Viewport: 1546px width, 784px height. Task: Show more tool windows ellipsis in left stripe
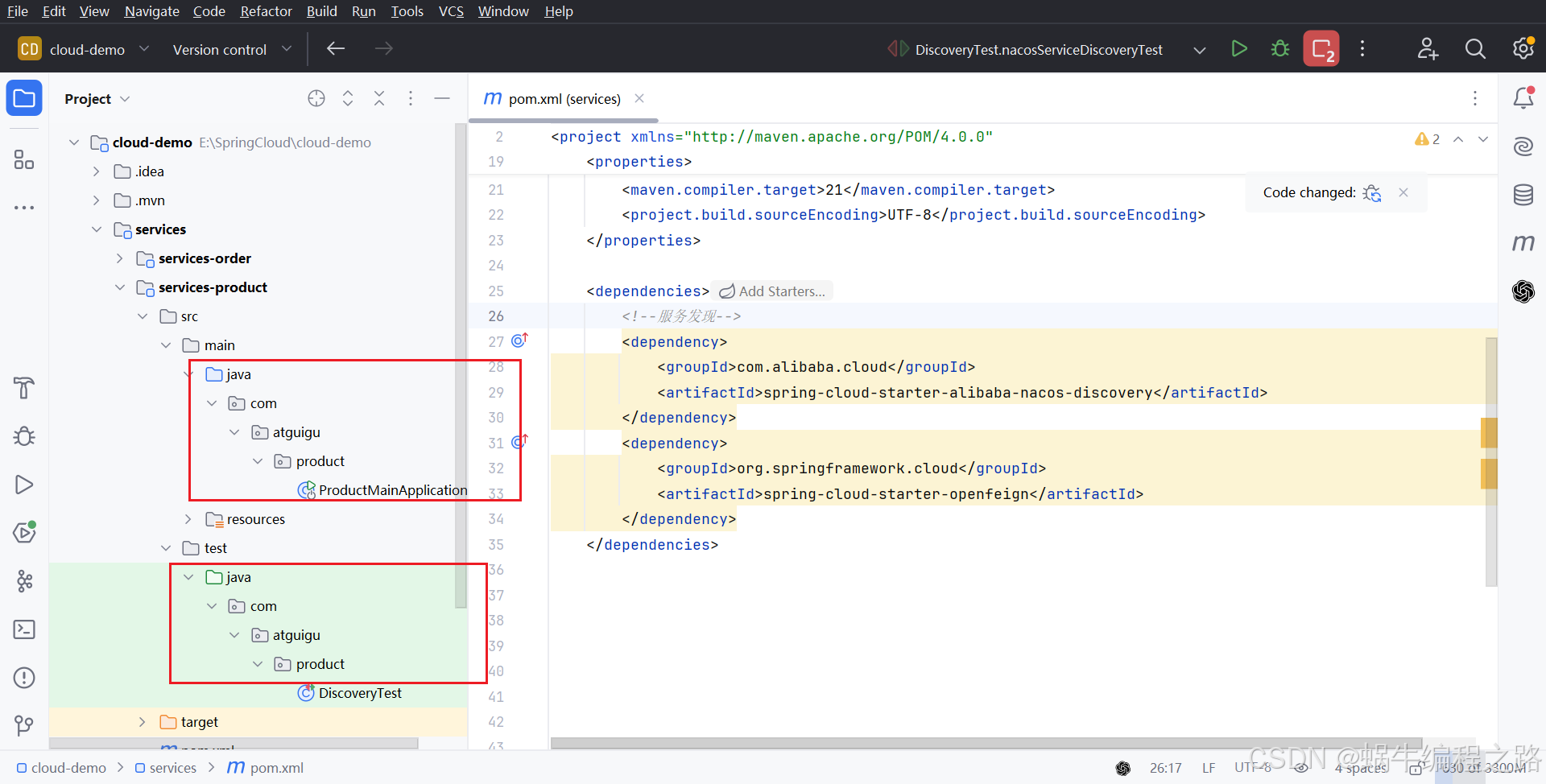click(24, 208)
